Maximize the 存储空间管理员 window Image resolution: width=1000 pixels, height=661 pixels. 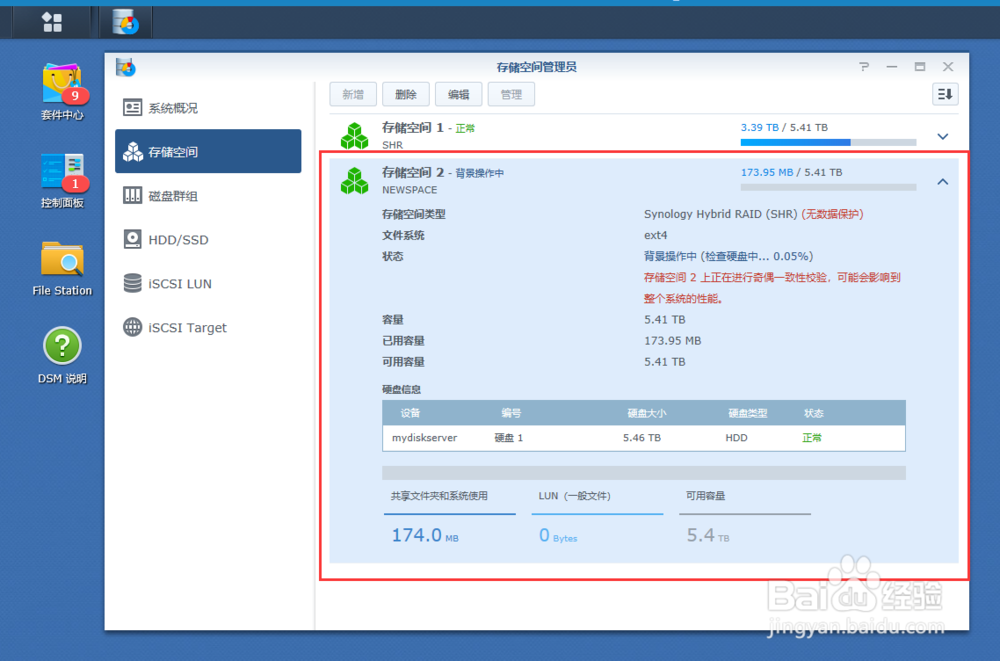click(920, 66)
